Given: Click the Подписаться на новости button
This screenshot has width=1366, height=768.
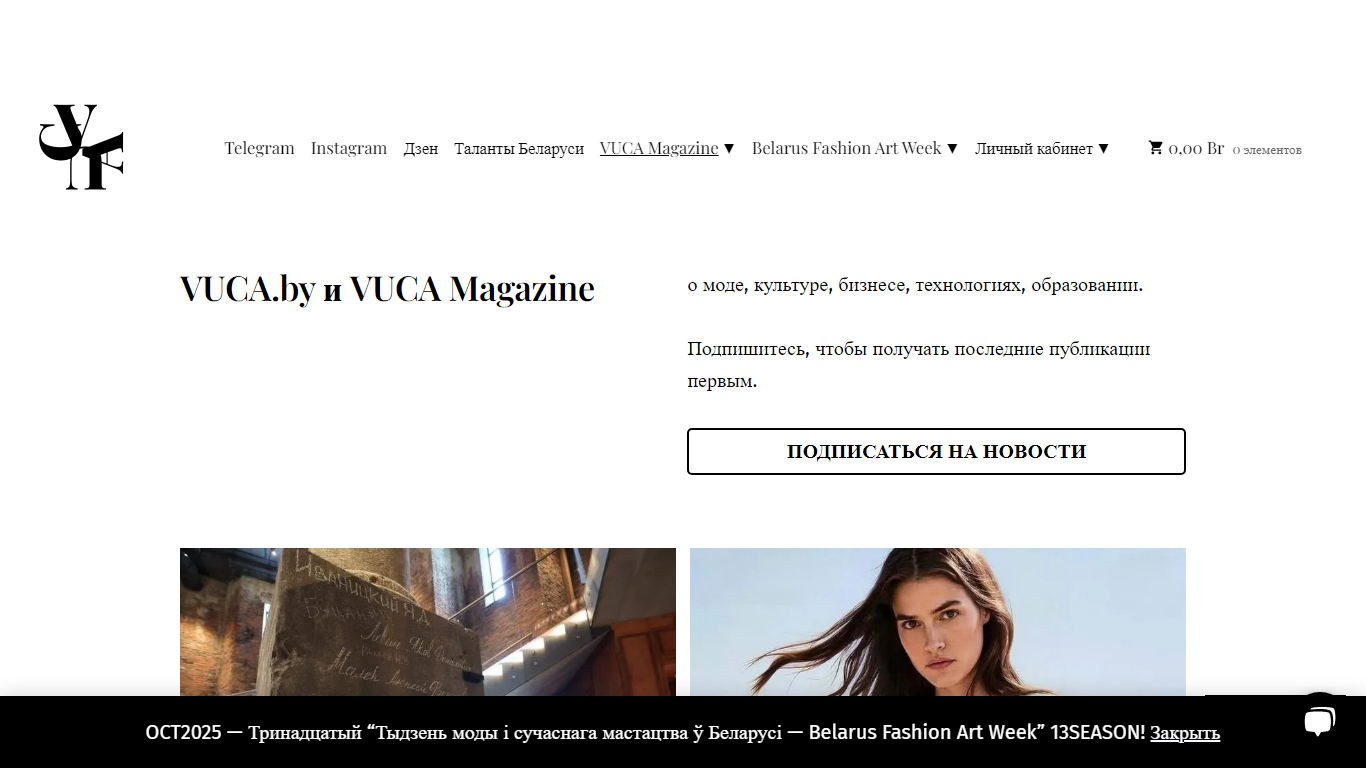Looking at the screenshot, I should click(x=936, y=451).
